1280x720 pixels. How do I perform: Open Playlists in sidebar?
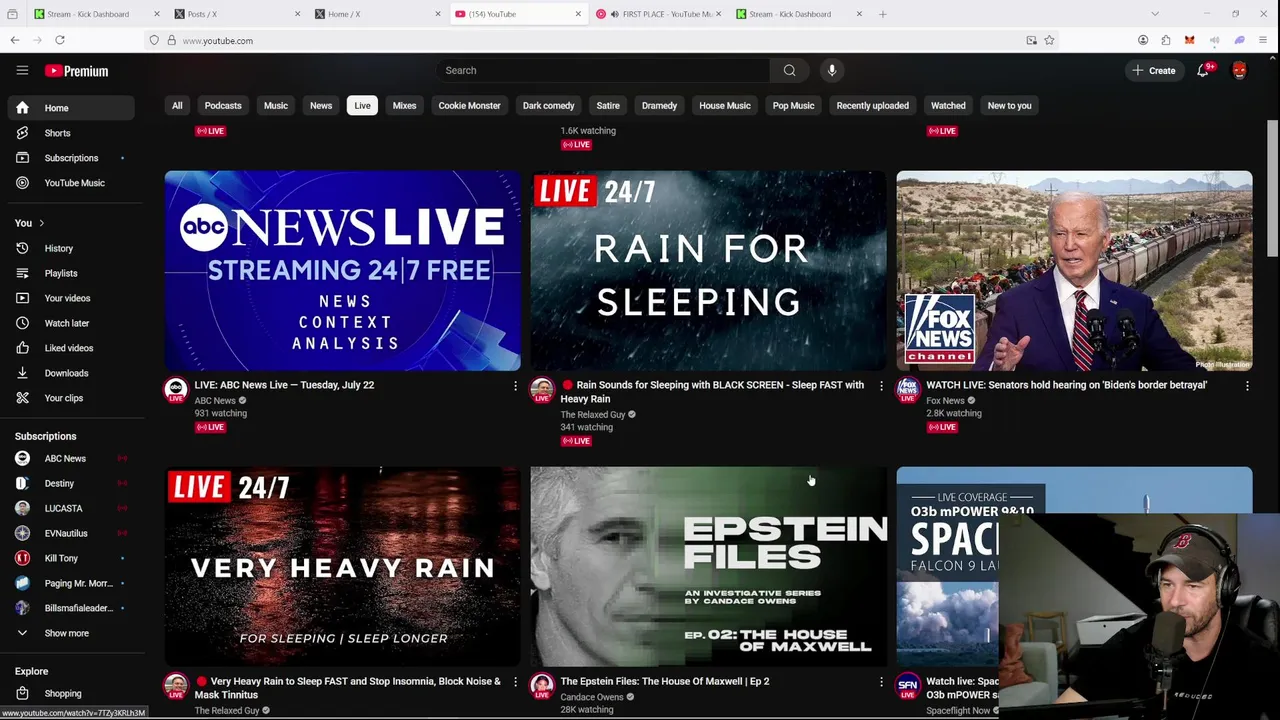coord(70,273)
